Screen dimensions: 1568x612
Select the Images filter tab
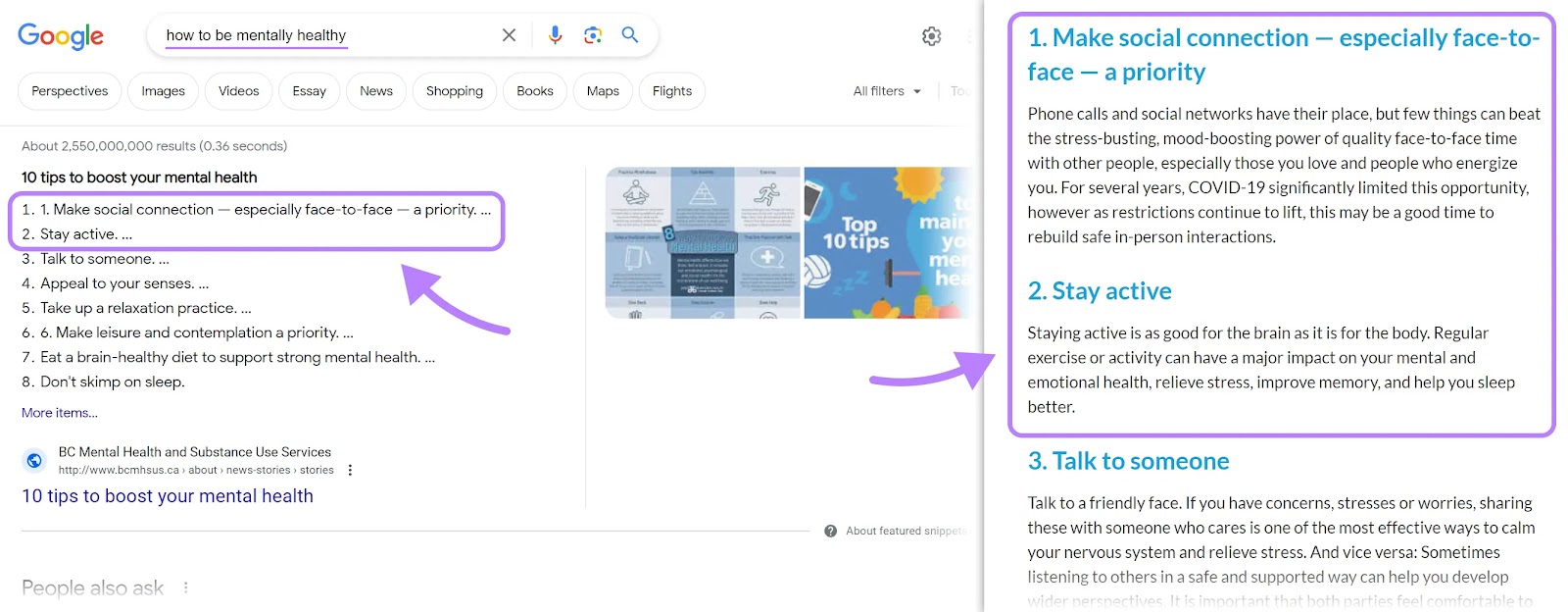[163, 91]
